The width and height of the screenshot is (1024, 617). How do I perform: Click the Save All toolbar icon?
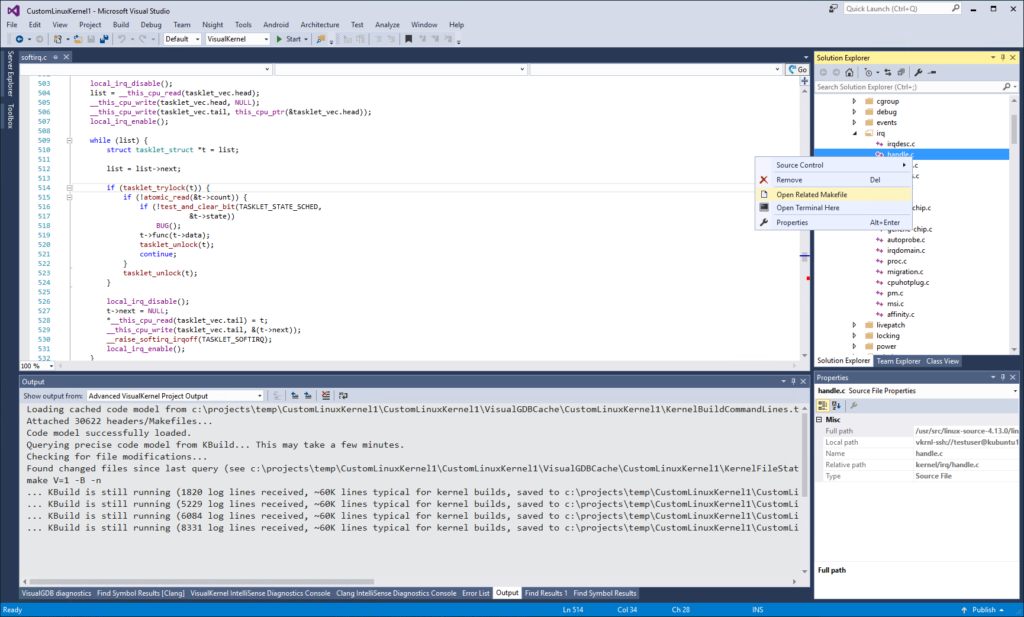click(x=103, y=39)
